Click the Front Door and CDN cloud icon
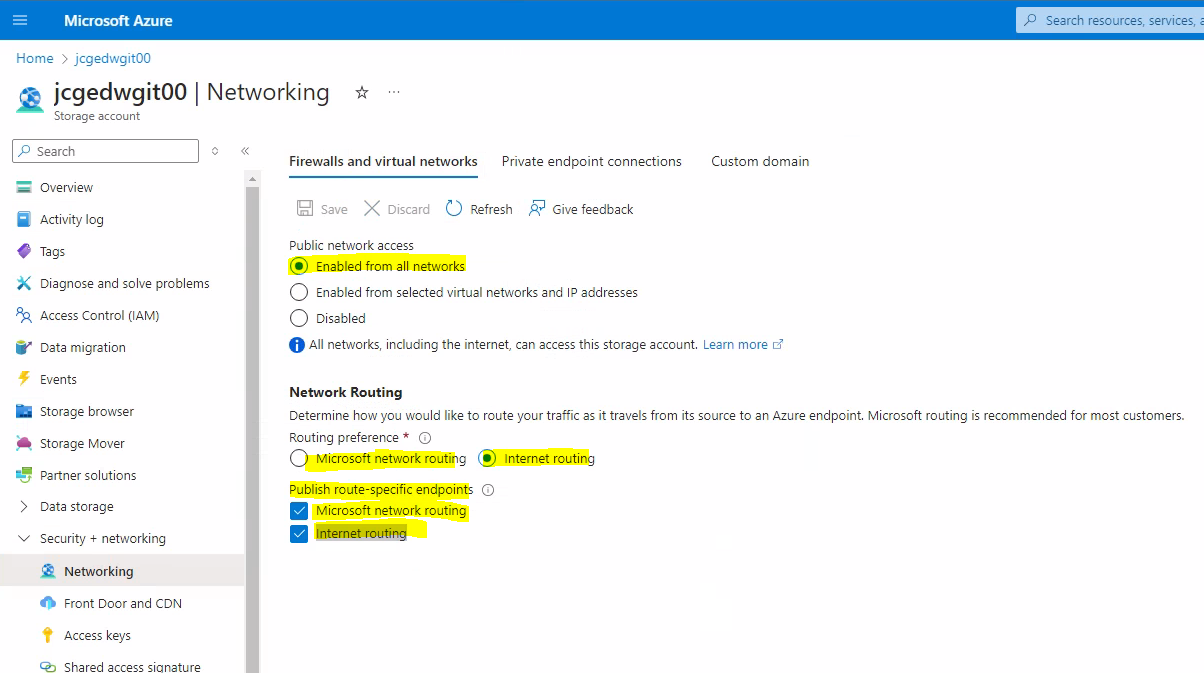1204x673 pixels. pyautogui.click(x=48, y=603)
